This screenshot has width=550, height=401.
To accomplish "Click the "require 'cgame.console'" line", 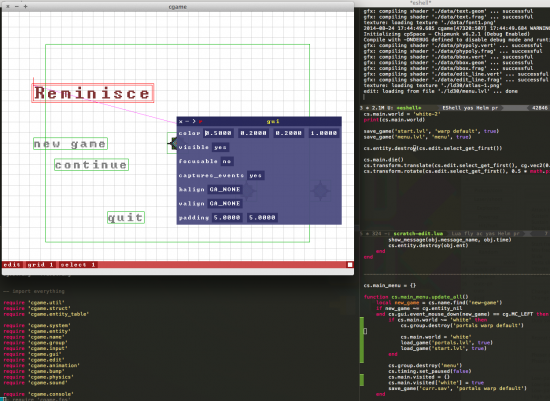I will [x=38, y=394].
